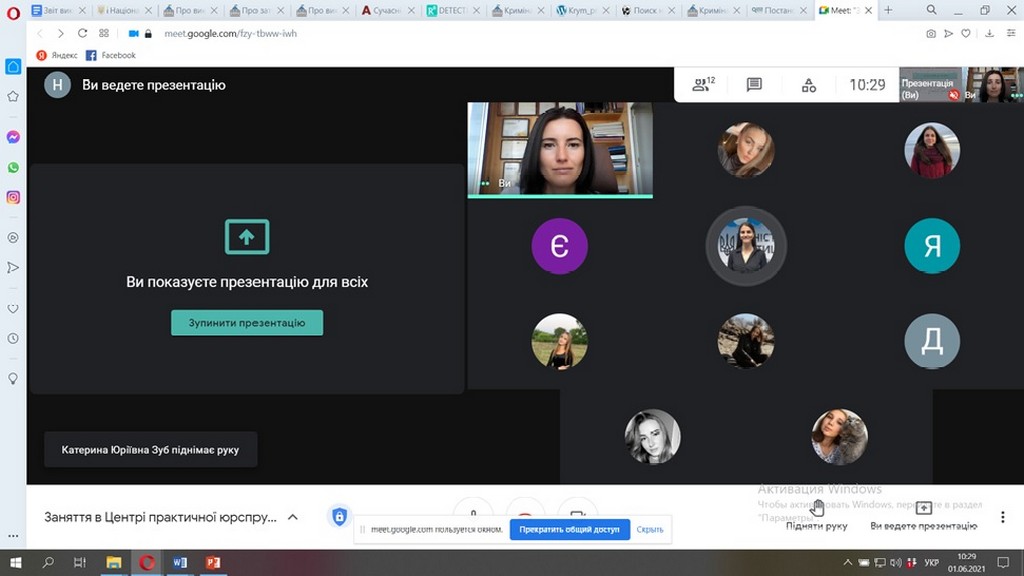Open Instagram in Opera sidebar
Image resolution: width=1024 pixels, height=576 pixels.
pyautogui.click(x=13, y=197)
